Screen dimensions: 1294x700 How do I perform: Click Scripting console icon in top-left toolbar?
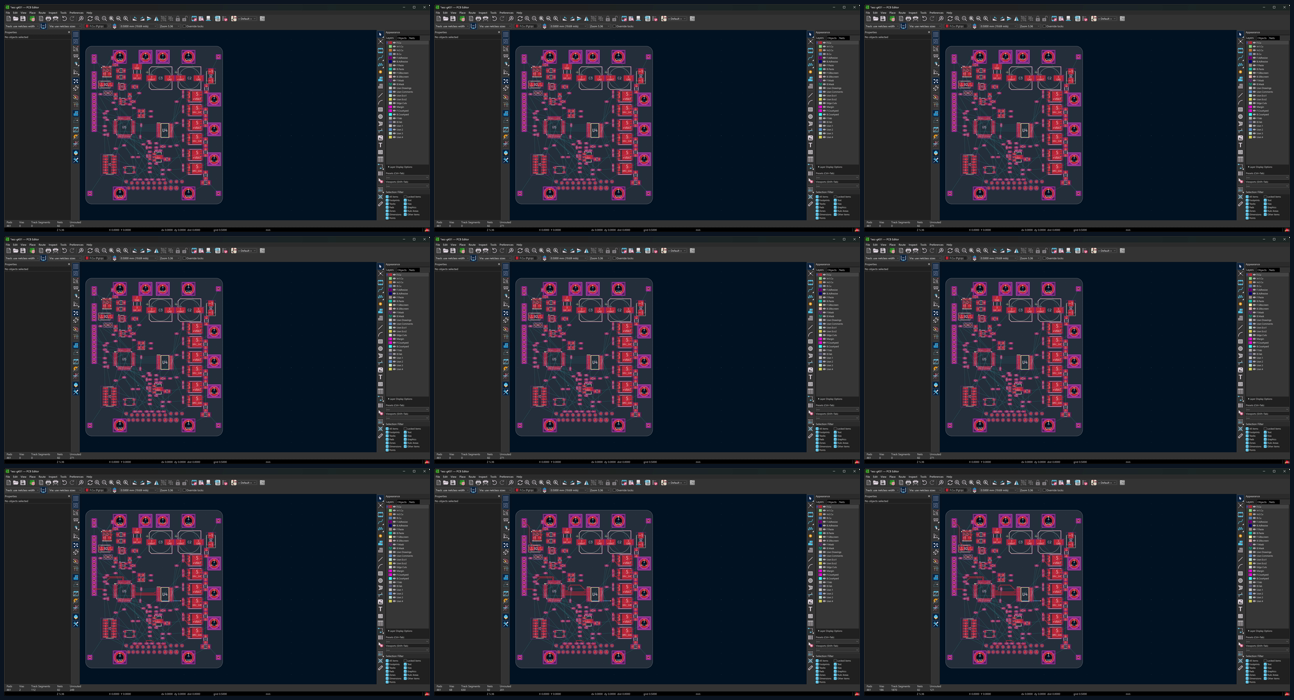(x=262, y=18)
